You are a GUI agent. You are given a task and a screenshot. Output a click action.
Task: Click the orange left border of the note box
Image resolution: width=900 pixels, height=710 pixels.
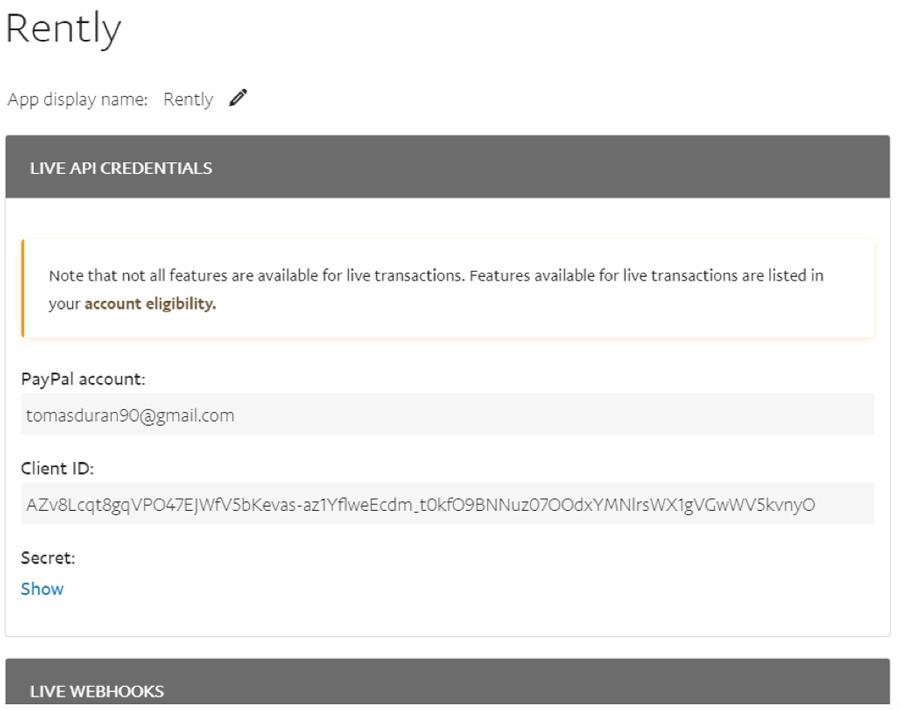coord(22,289)
